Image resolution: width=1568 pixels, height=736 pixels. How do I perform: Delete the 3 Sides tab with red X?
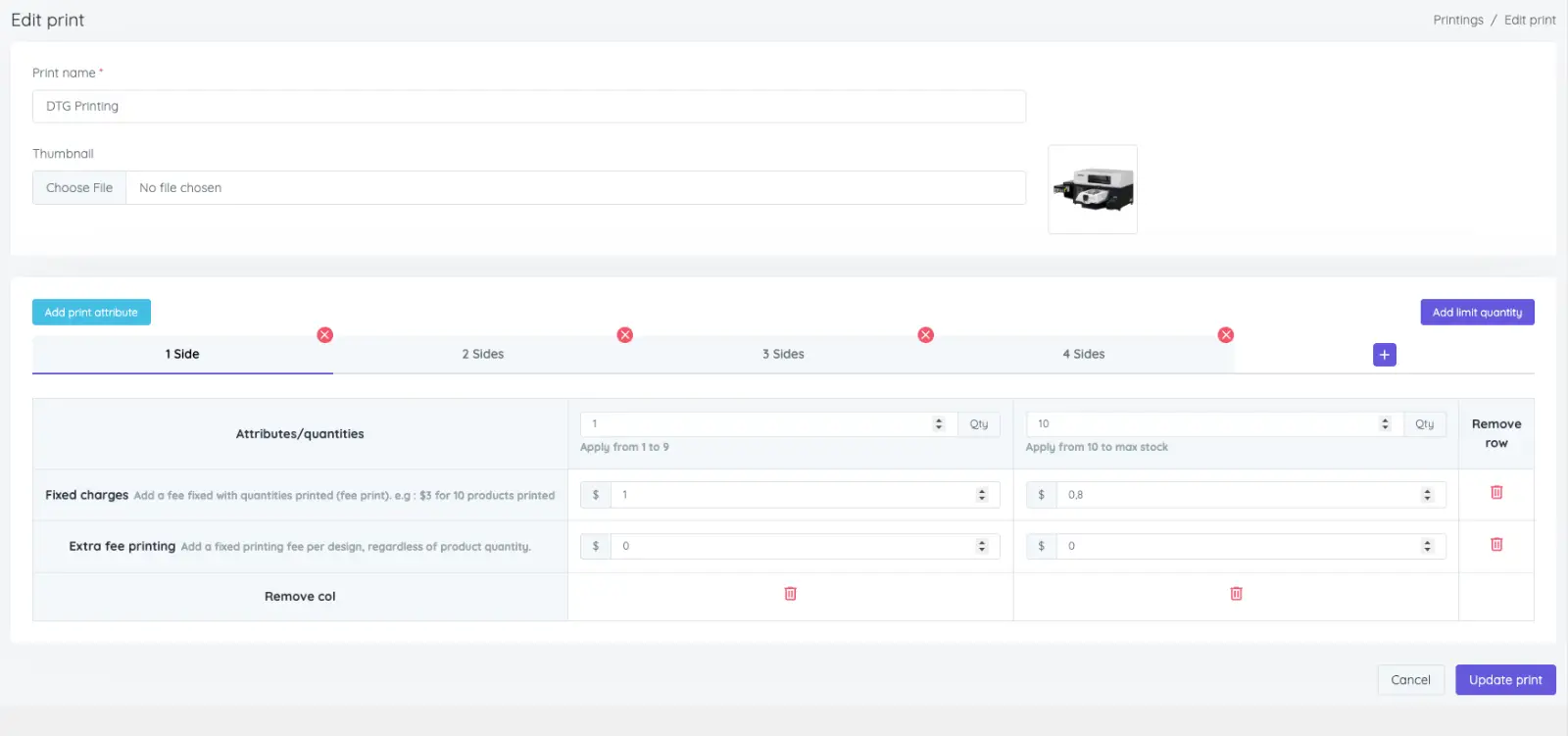[x=925, y=335]
